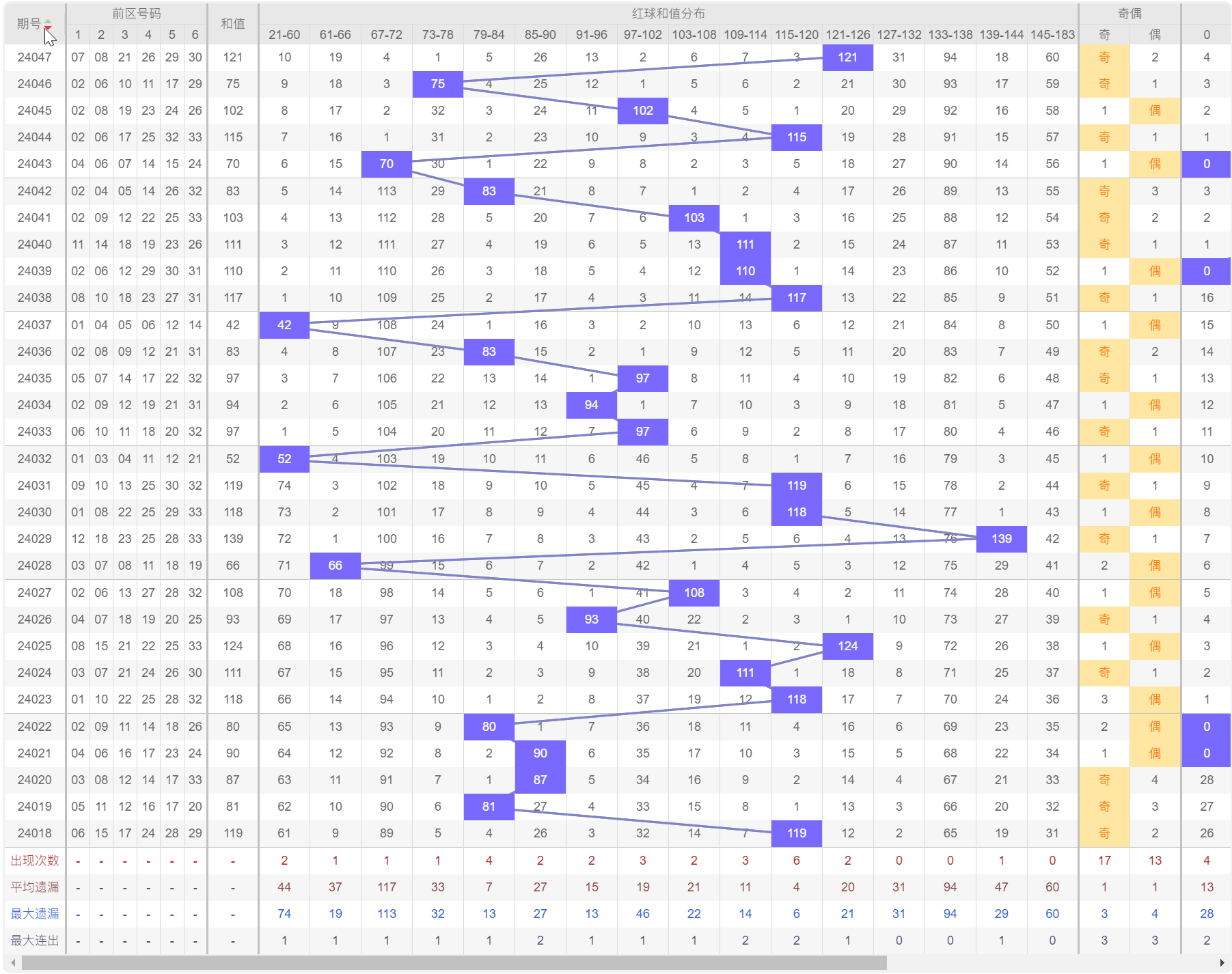The height and width of the screenshot is (974, 1232).
Task: Select the 85-90 range column header
Action: [x=540, y=35]
